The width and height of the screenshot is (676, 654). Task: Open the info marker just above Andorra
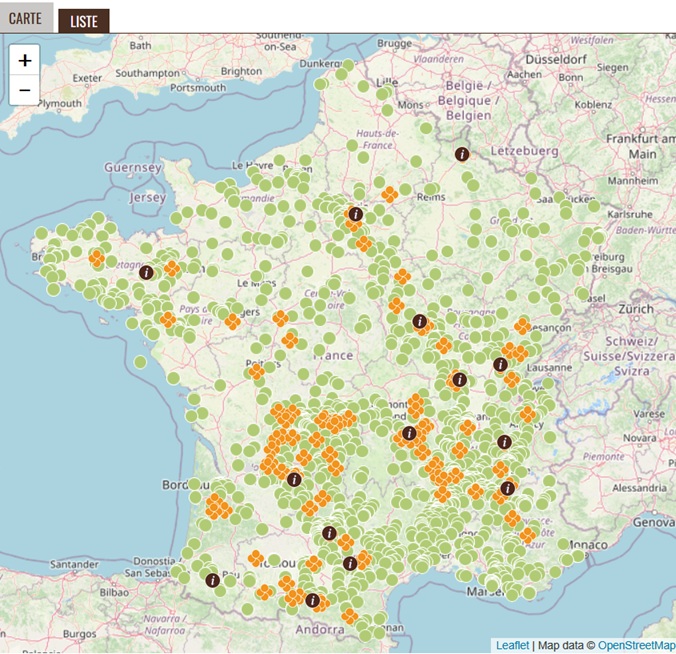point(313,600)
